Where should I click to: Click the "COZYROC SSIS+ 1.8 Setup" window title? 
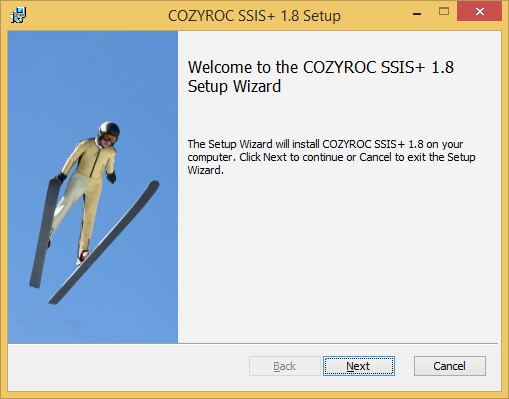[254, 16]
